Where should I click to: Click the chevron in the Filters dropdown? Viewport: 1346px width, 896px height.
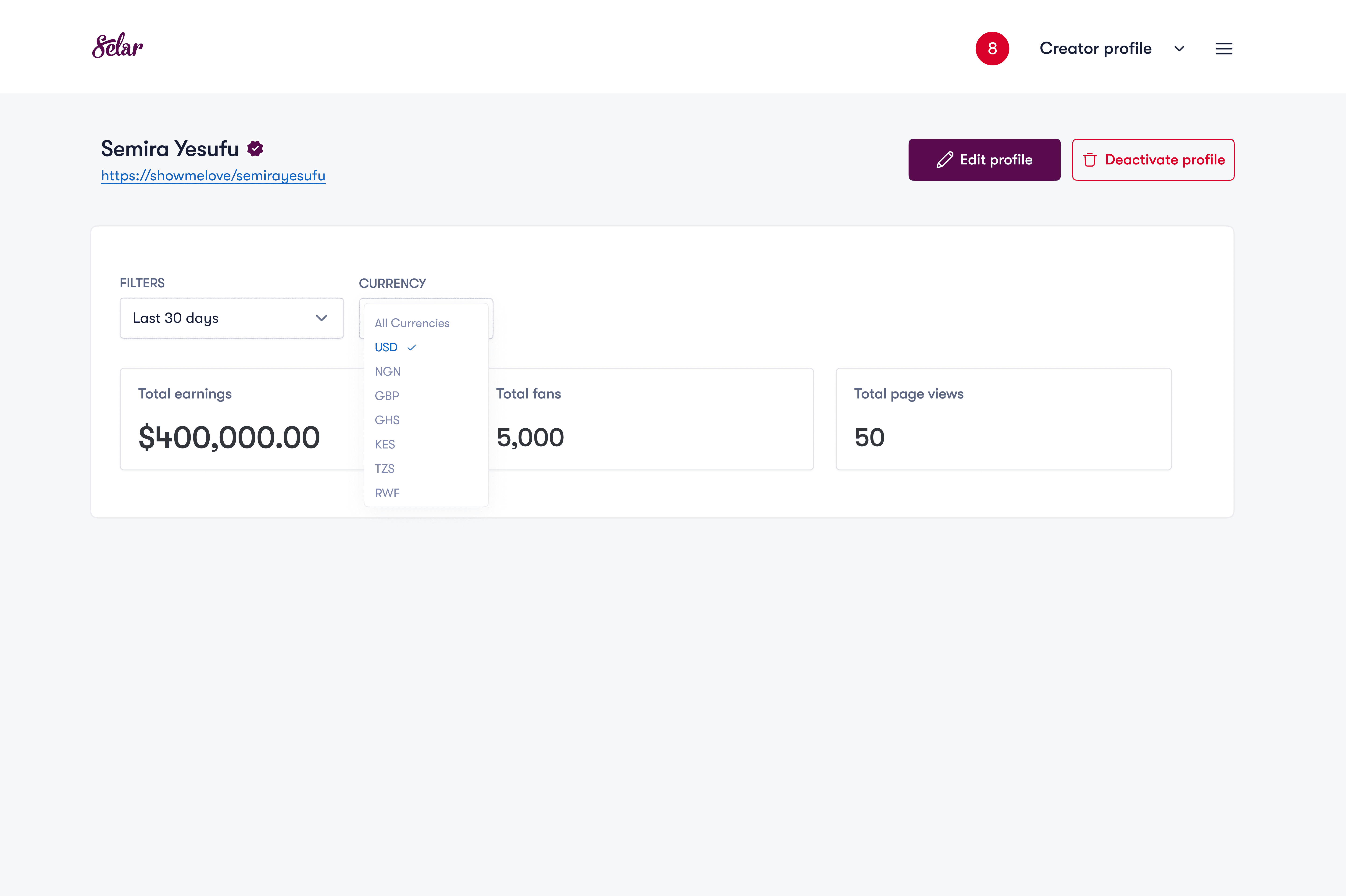point(321,318)
